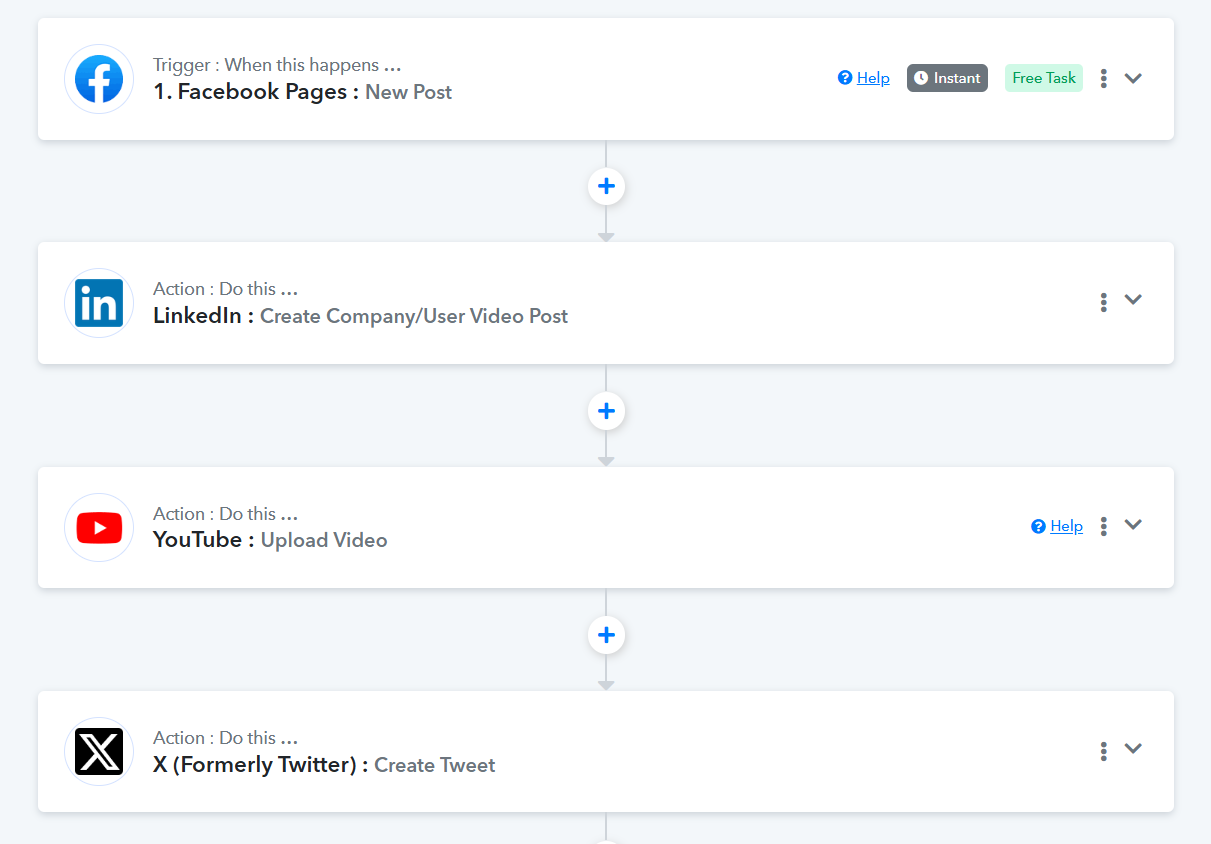Open the Help link in Facebook trigger
Screen dimensions: 1211x844
(x=873, y=78)
